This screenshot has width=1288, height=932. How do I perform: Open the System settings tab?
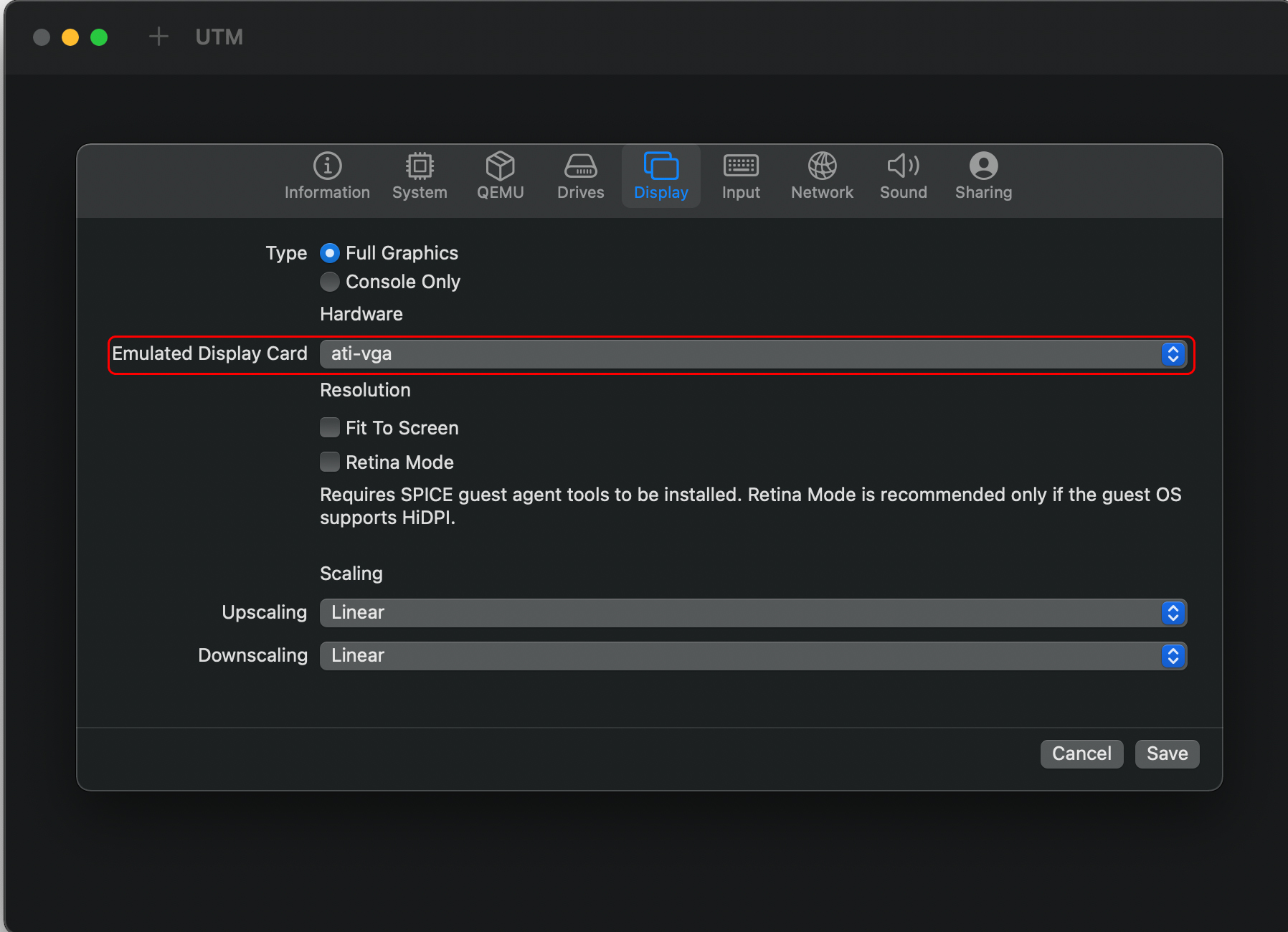(x=420, y=176)
